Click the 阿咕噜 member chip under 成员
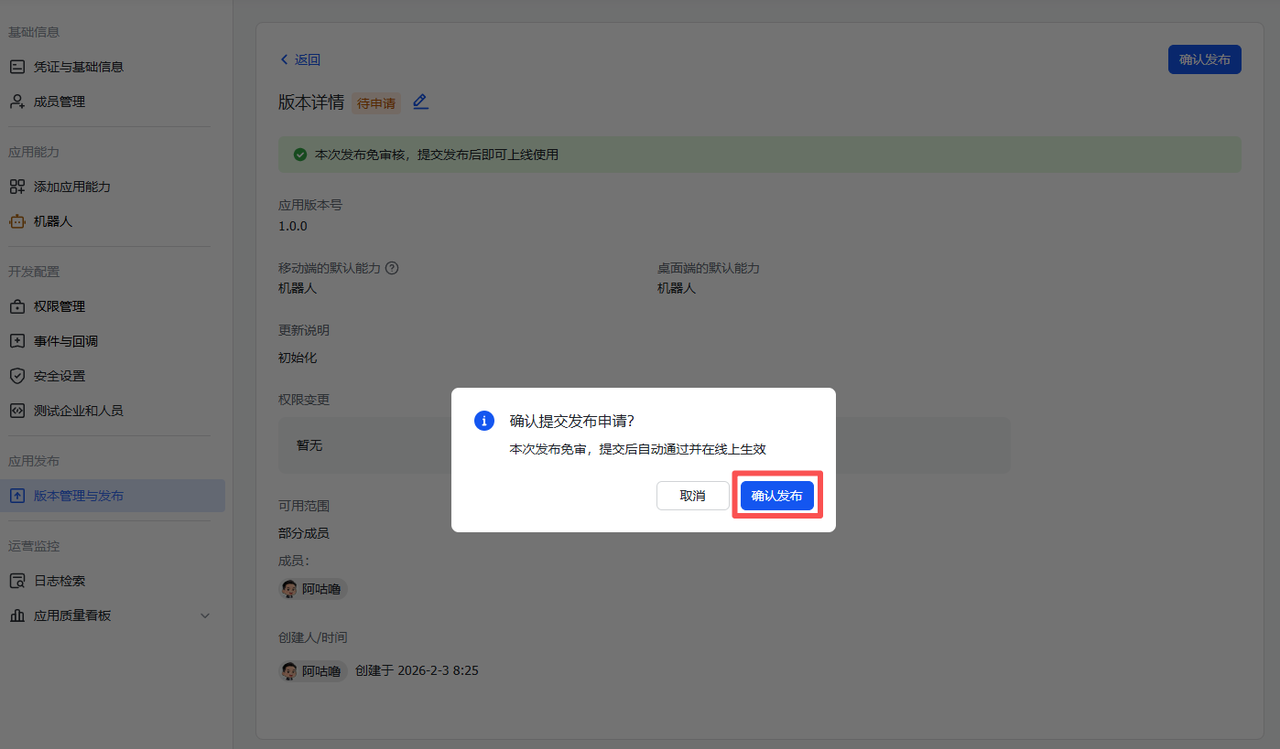This screenshot has width=1280, height=749. (x=313, y=589)
